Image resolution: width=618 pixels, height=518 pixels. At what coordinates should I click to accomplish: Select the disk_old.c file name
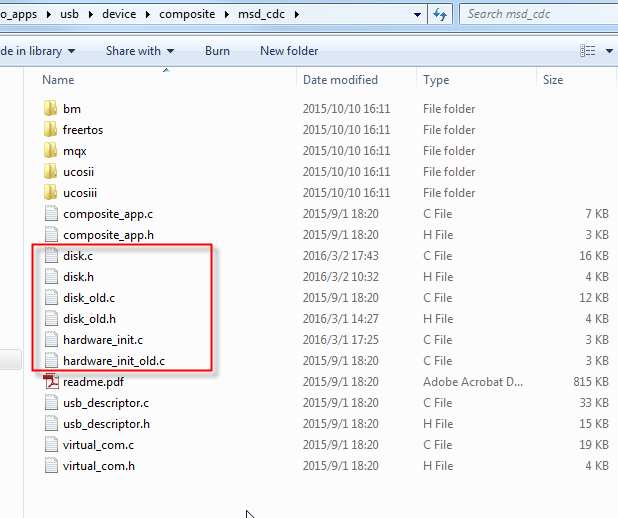point(89,298)
